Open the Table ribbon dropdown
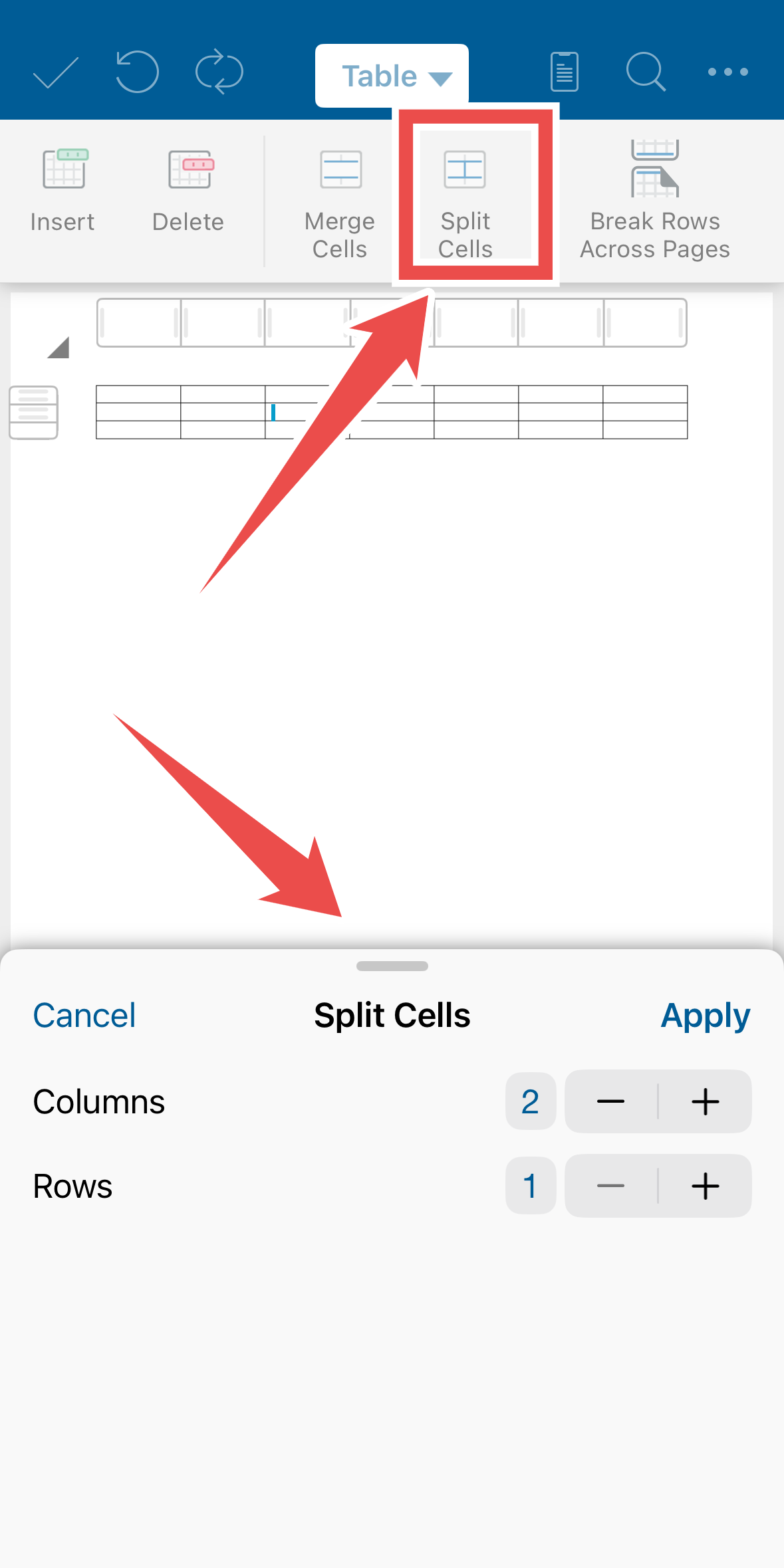The width and height of the screenshot is (784, 1568). click(x=392, y=76)
